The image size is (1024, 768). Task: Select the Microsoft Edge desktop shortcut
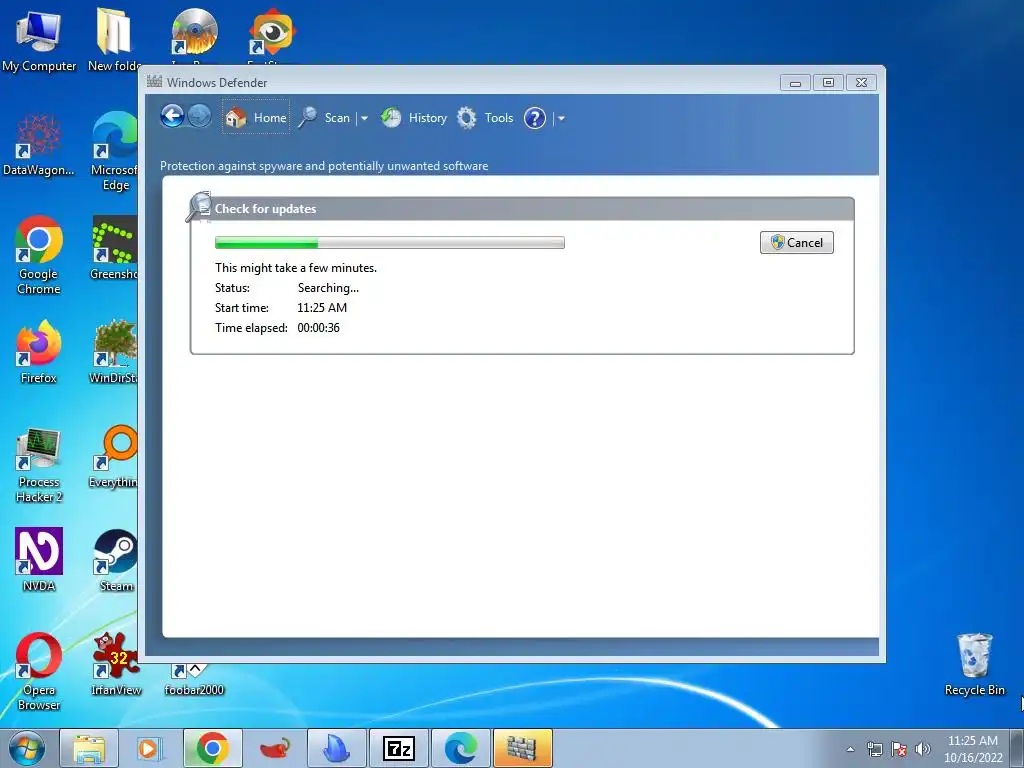[115, 152]
